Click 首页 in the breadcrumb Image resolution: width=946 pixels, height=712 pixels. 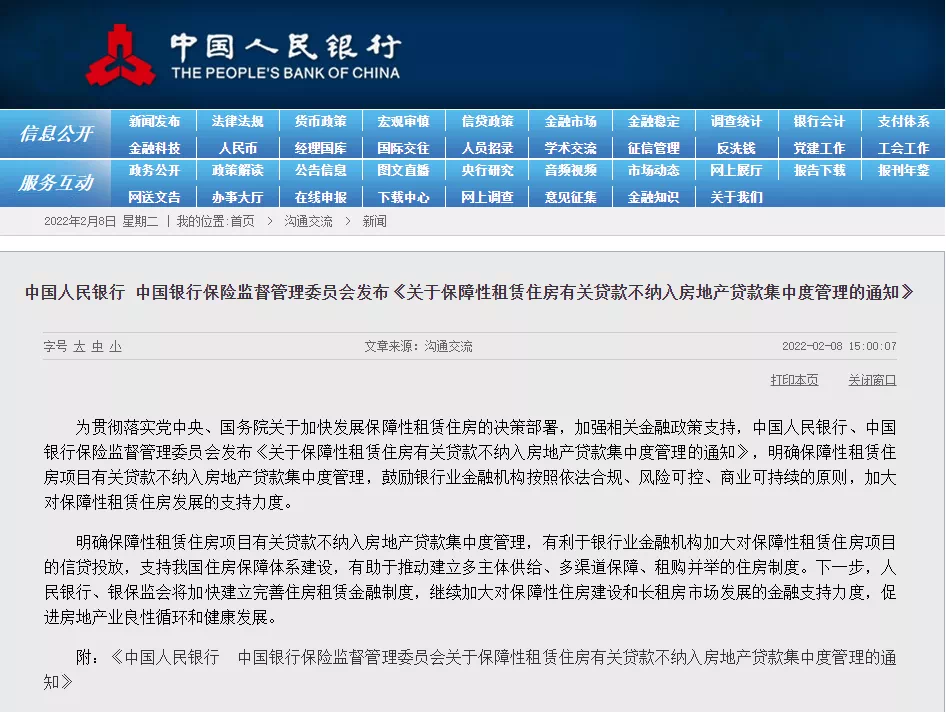click(x=243, y=221)
